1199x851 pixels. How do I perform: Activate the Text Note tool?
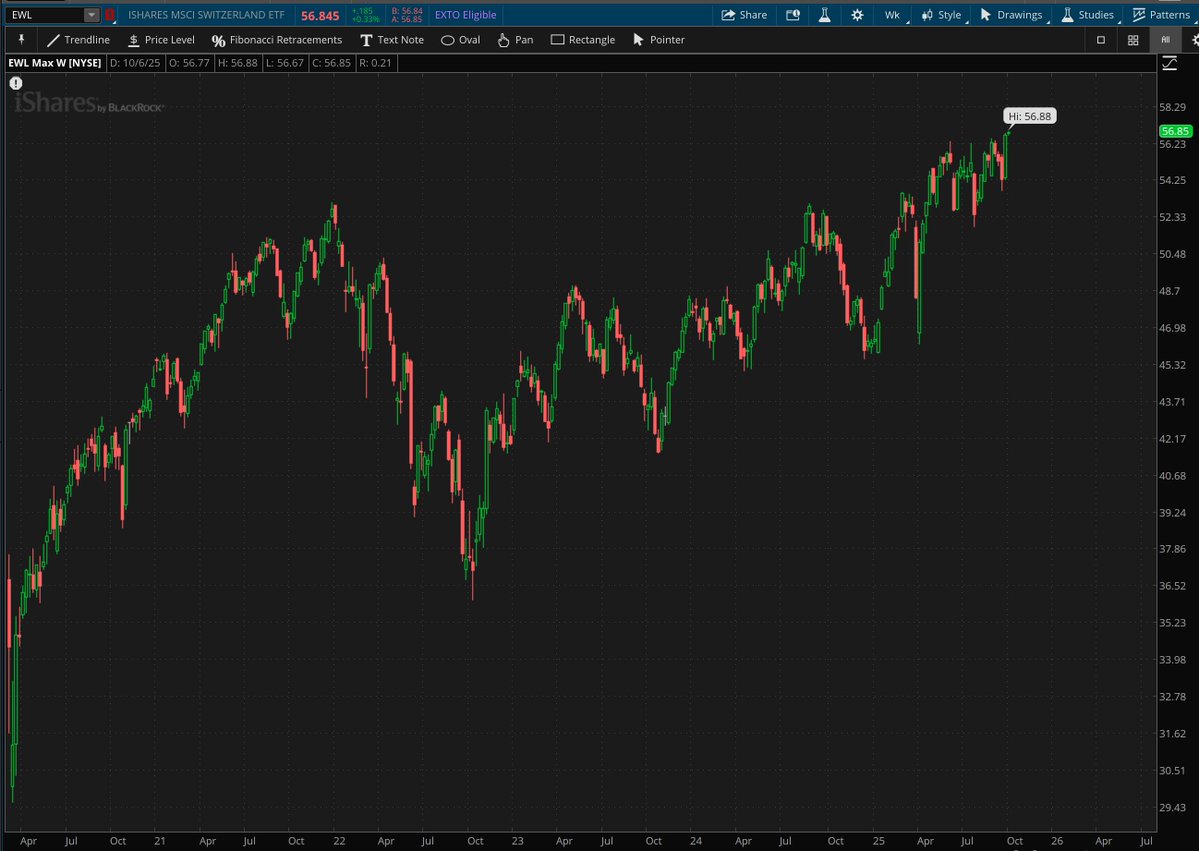[x=392, y=40]
